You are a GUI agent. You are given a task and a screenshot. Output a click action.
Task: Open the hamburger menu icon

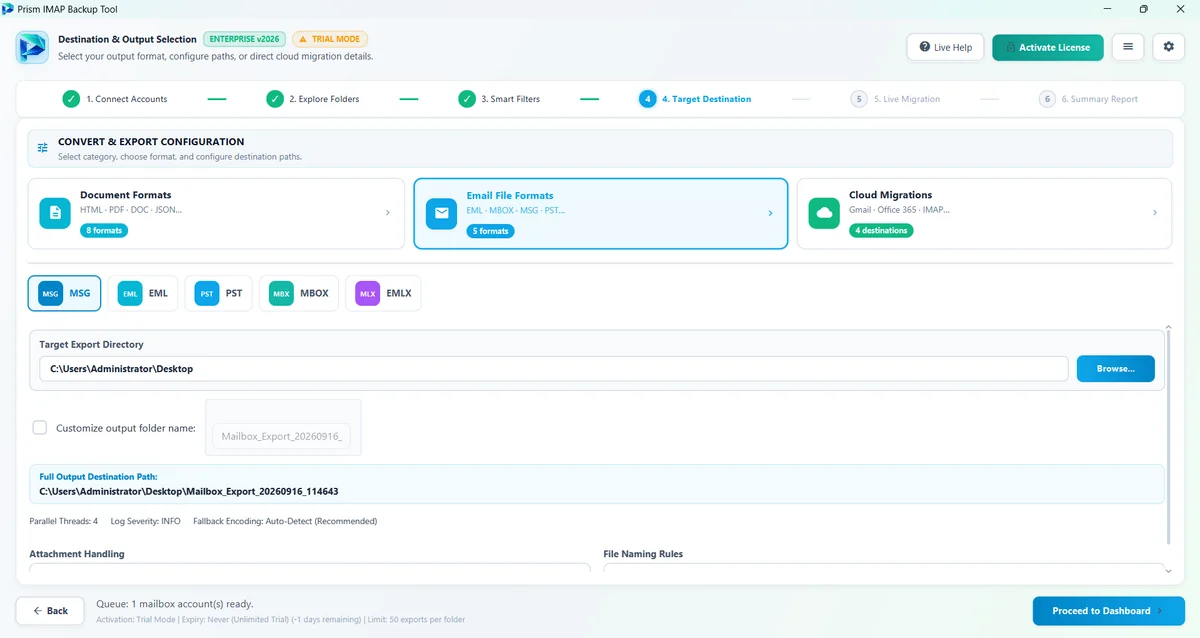(x=1128, y=47)
